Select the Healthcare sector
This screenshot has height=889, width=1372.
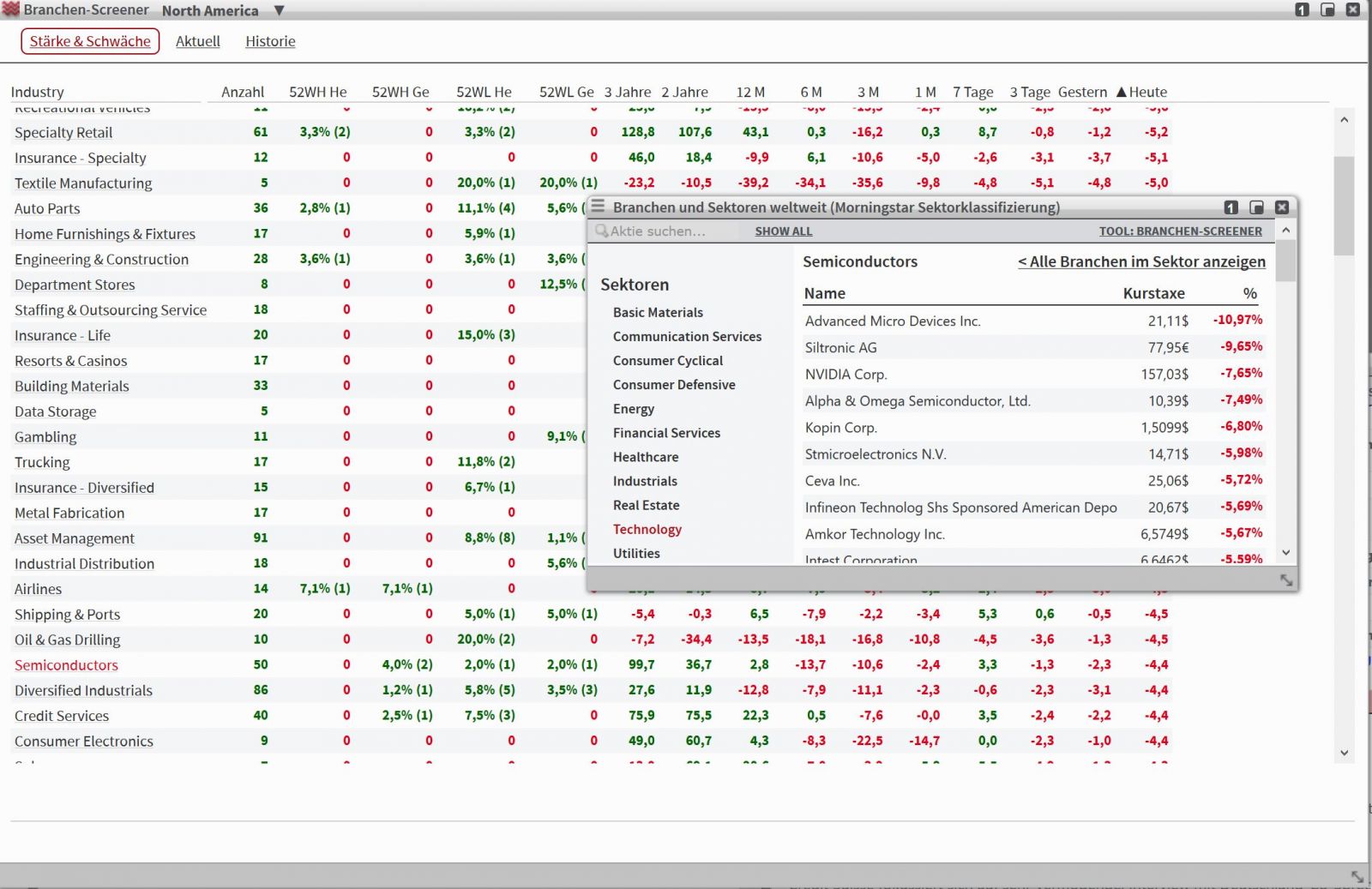[646, 457]
